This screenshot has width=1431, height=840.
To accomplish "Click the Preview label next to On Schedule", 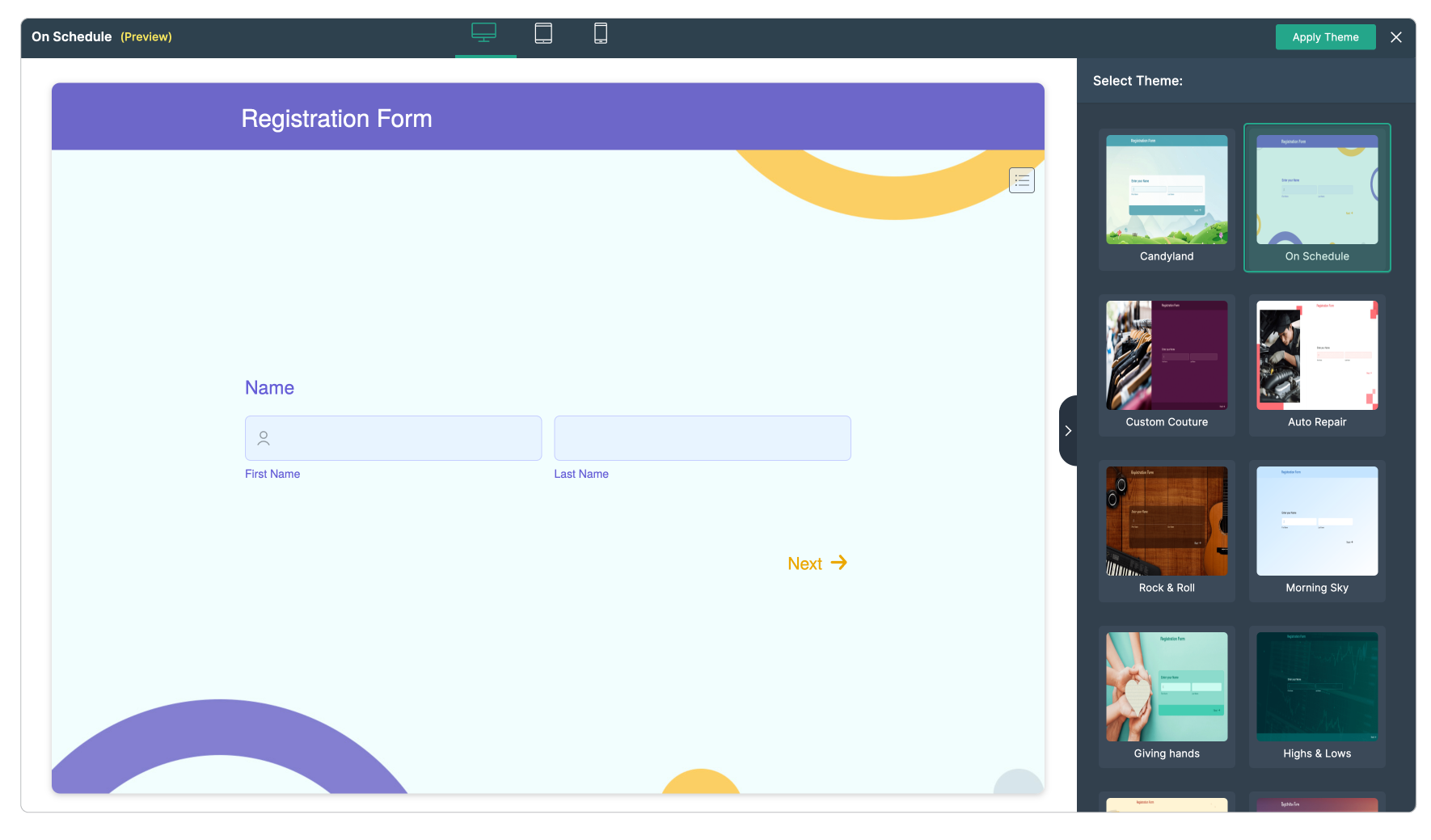I will point(146,36).
